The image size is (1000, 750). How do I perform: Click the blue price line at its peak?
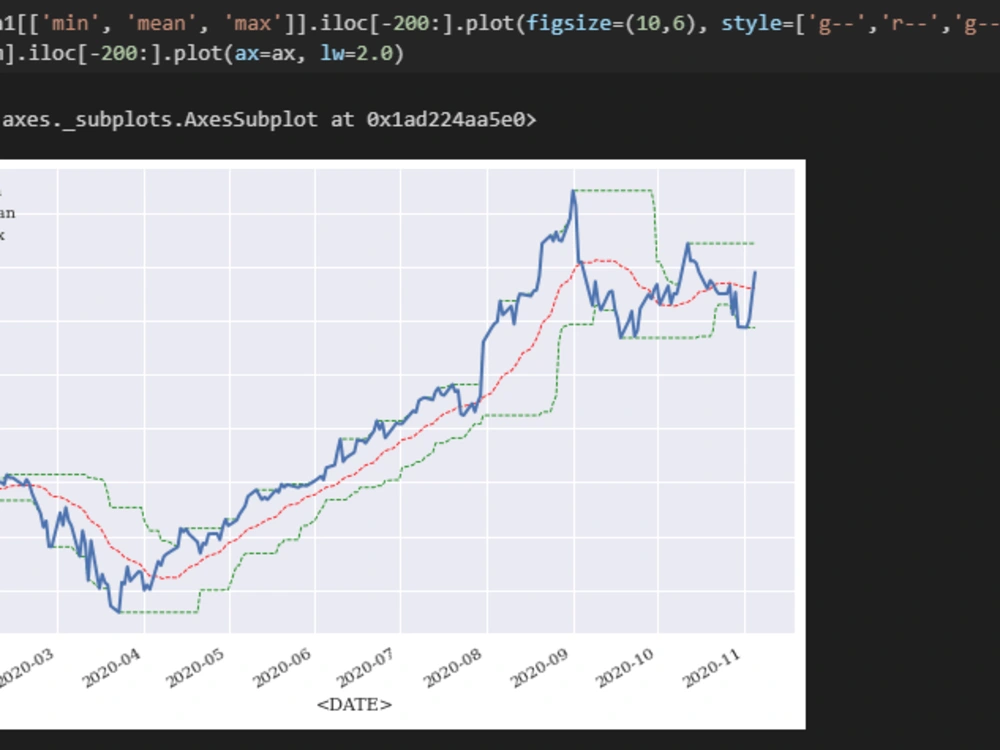point(575,190)
